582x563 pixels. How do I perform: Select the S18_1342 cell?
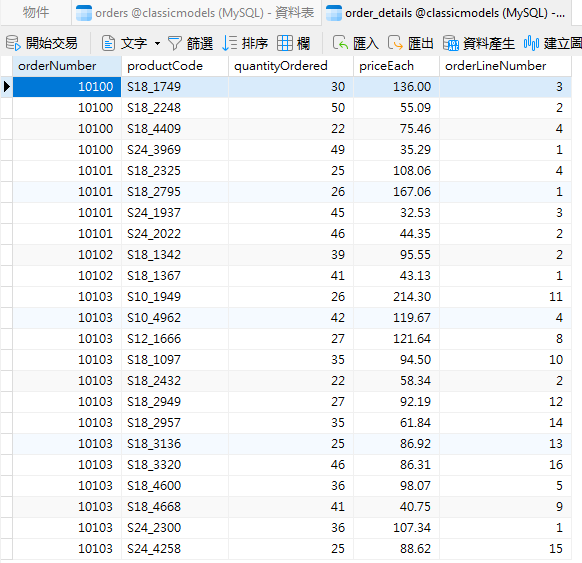point(175,255)
